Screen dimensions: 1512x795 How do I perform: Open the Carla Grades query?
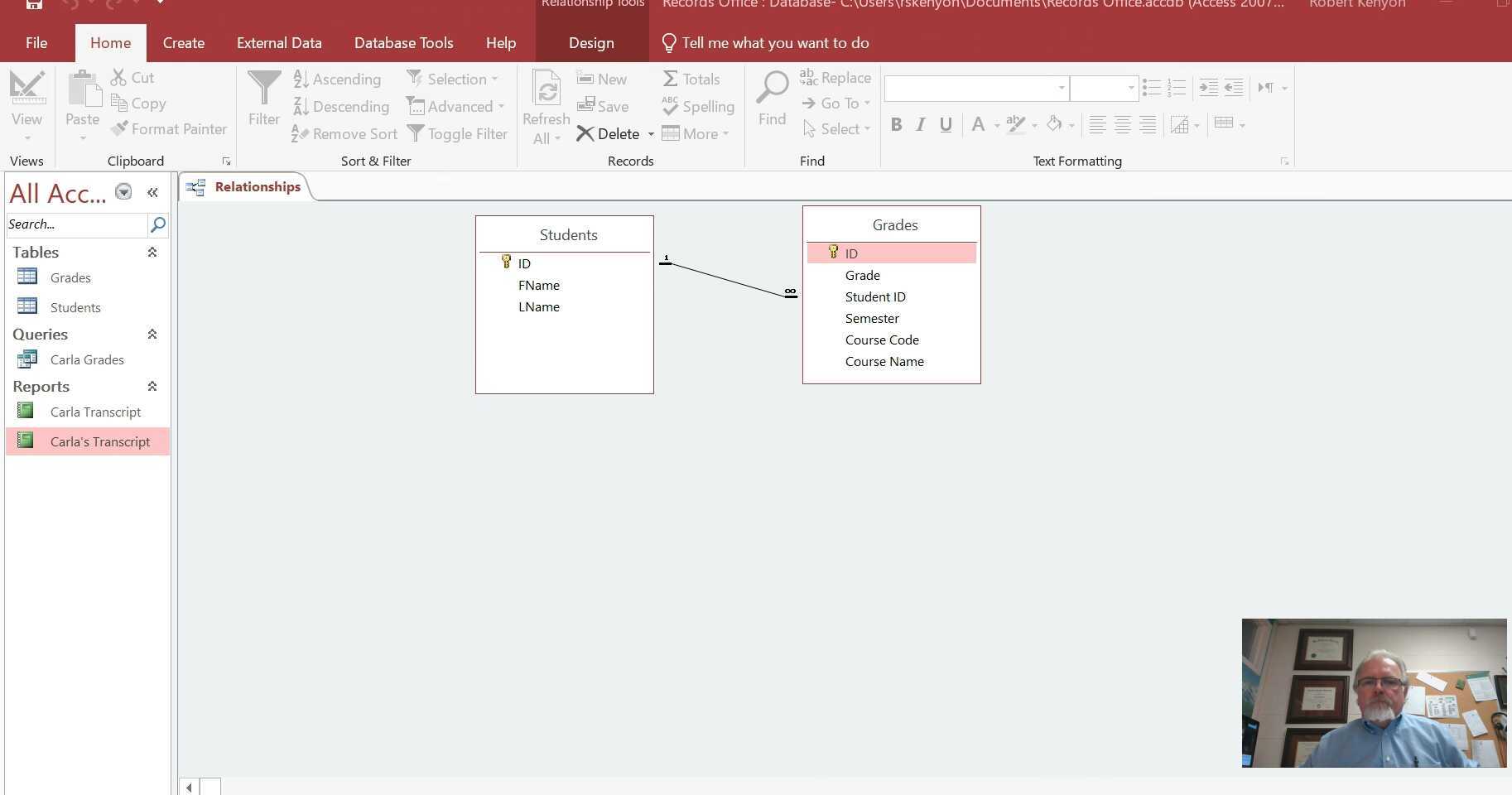(x=86, y=359)
